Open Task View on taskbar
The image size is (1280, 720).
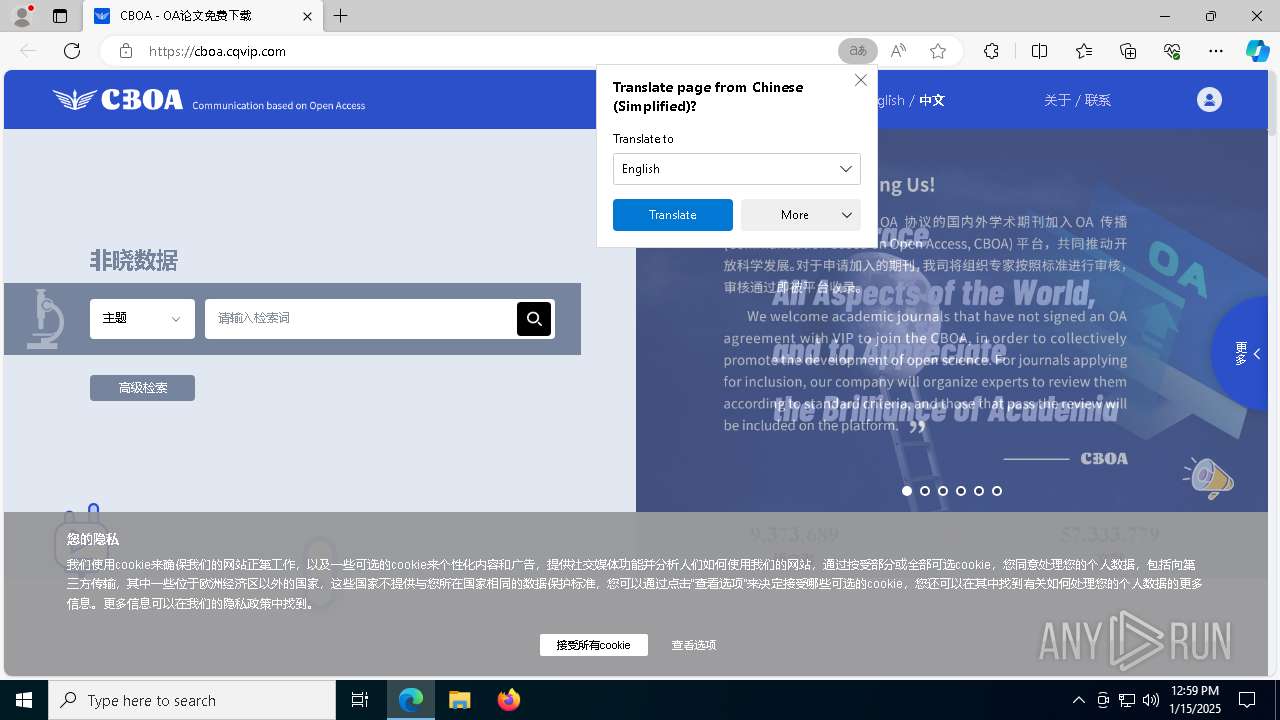tap(360, 700)
